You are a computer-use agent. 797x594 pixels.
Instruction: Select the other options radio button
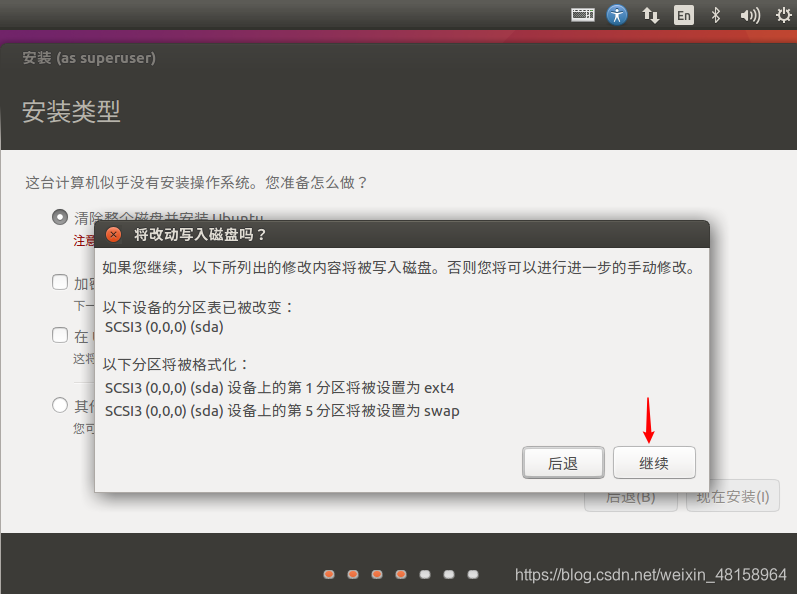tap(60, 405)
